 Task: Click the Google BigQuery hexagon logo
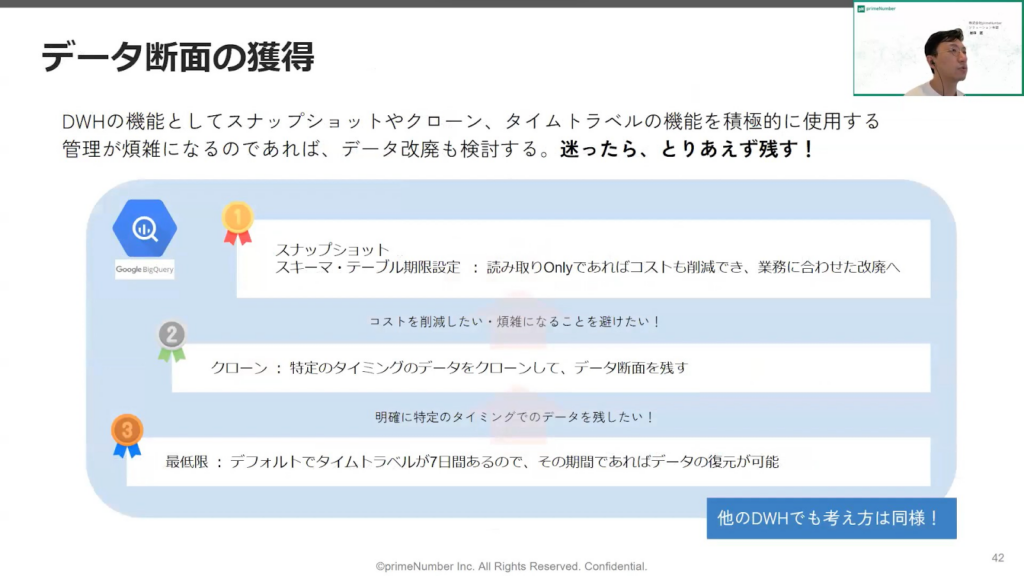tap(145, 228)
